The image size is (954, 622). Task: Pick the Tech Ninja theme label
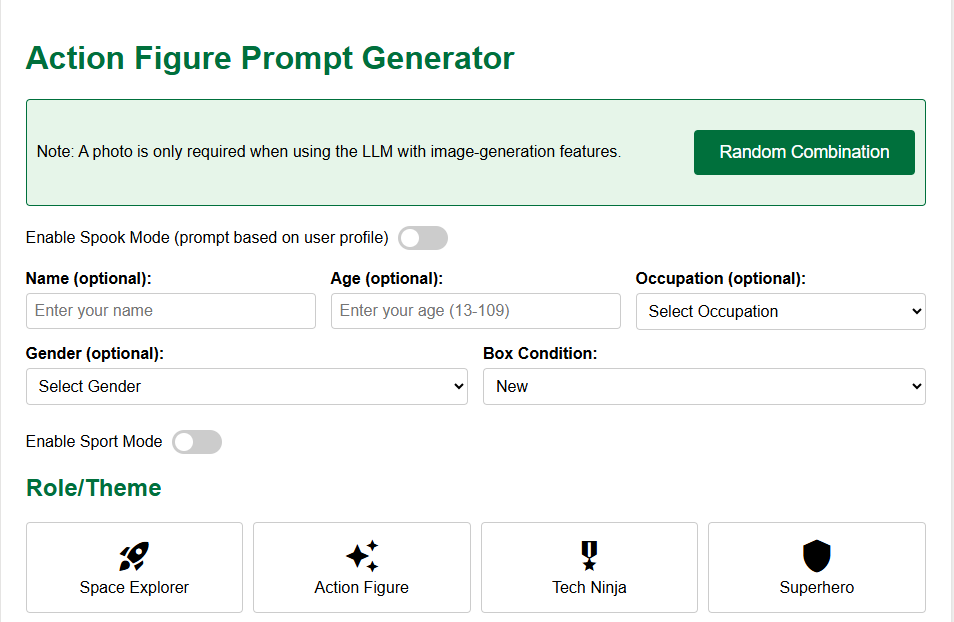tap(589, 588)
